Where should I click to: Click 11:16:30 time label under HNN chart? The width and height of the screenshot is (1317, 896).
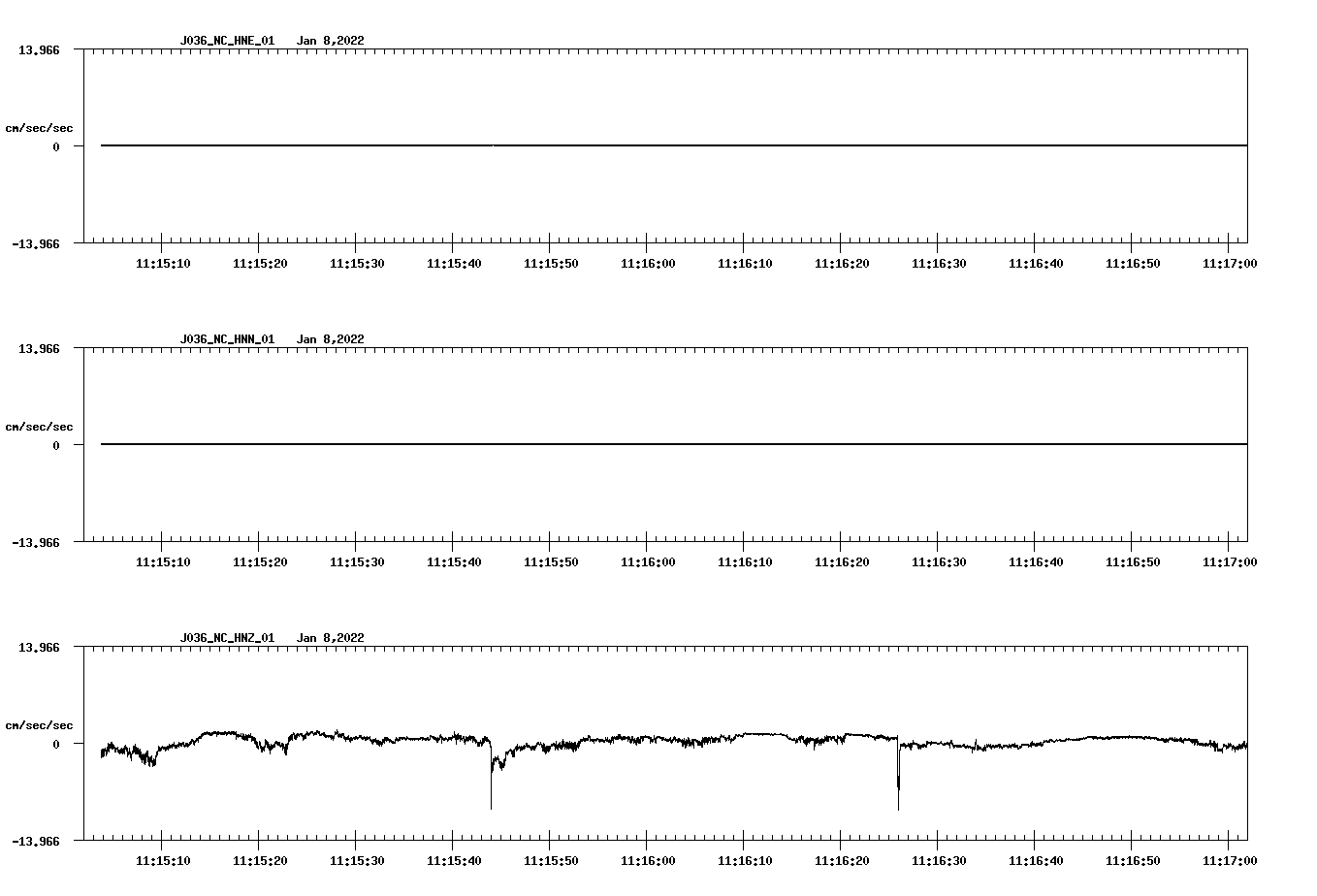tap(939, 562)
